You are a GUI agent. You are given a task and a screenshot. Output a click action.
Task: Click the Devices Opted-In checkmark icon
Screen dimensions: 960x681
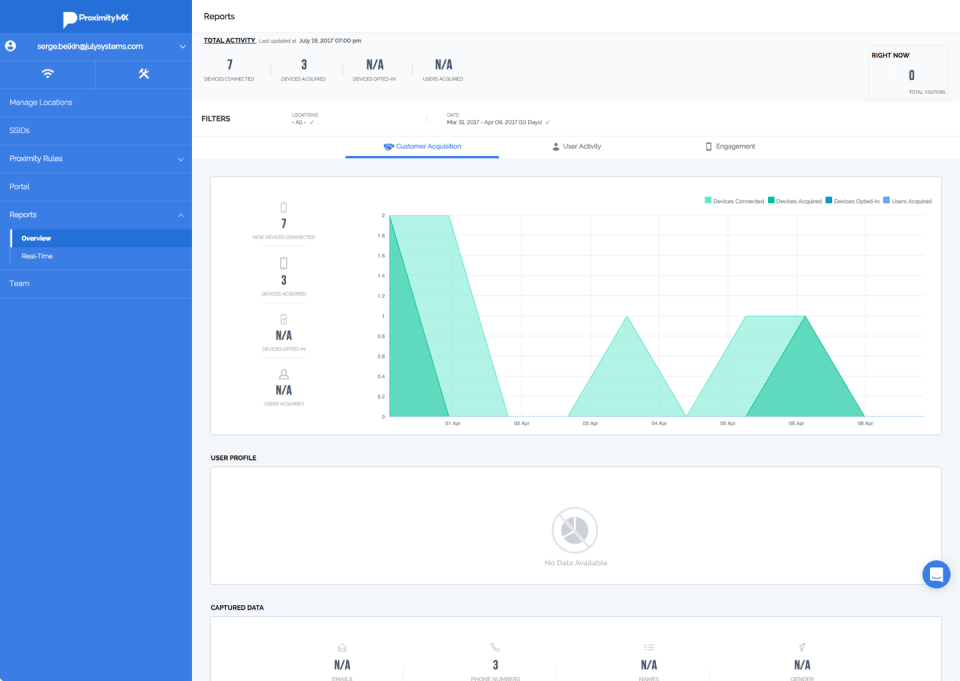point(283,320)
